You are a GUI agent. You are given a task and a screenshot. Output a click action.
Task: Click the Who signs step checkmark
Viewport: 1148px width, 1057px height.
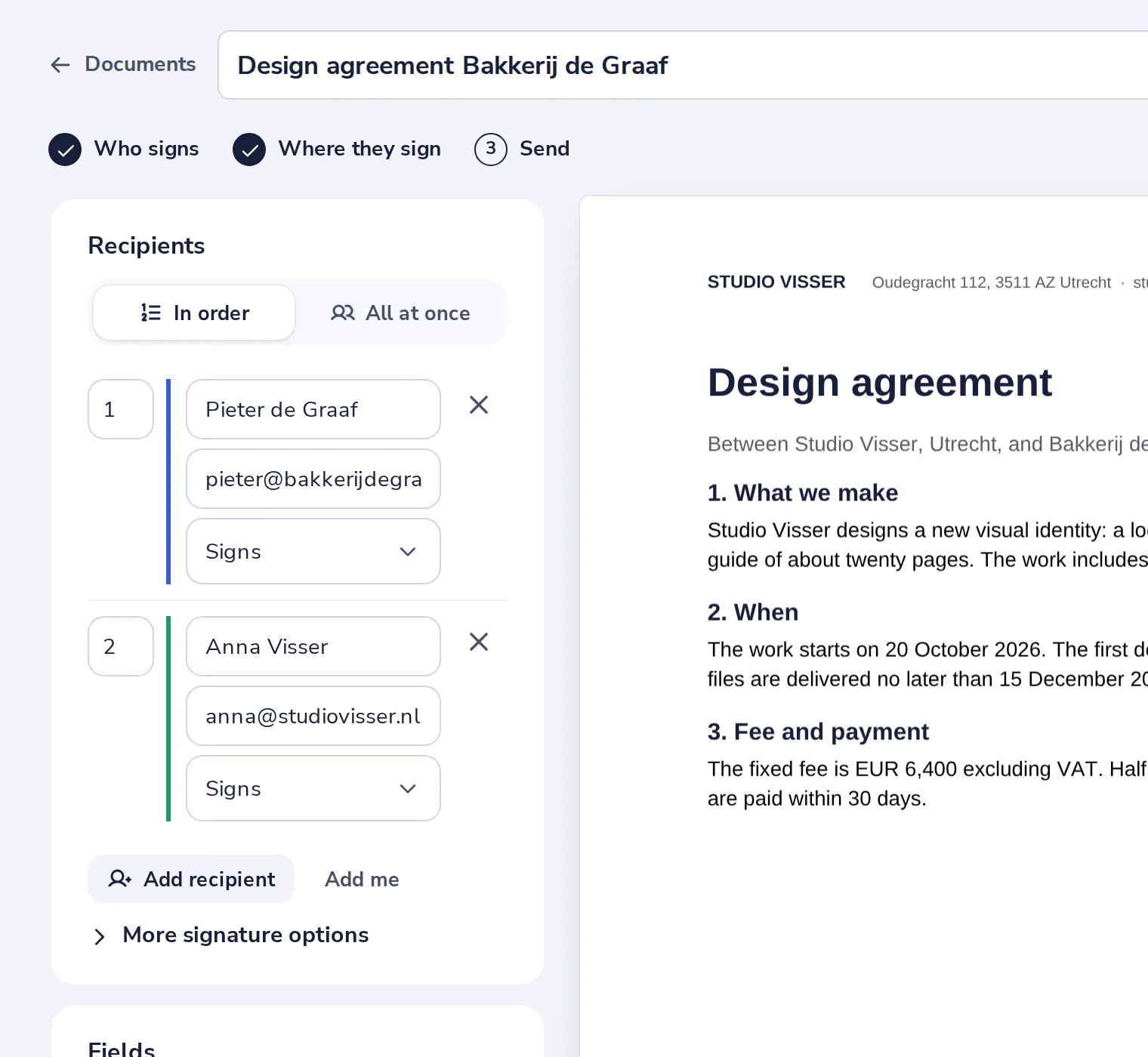coord(65,149)
